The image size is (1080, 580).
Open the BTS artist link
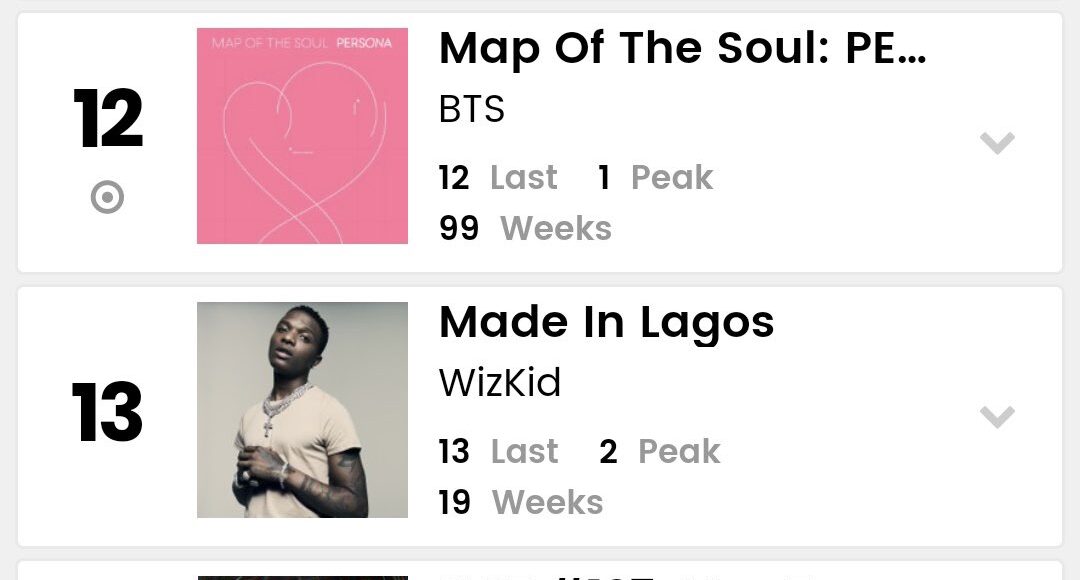[472, 109]
